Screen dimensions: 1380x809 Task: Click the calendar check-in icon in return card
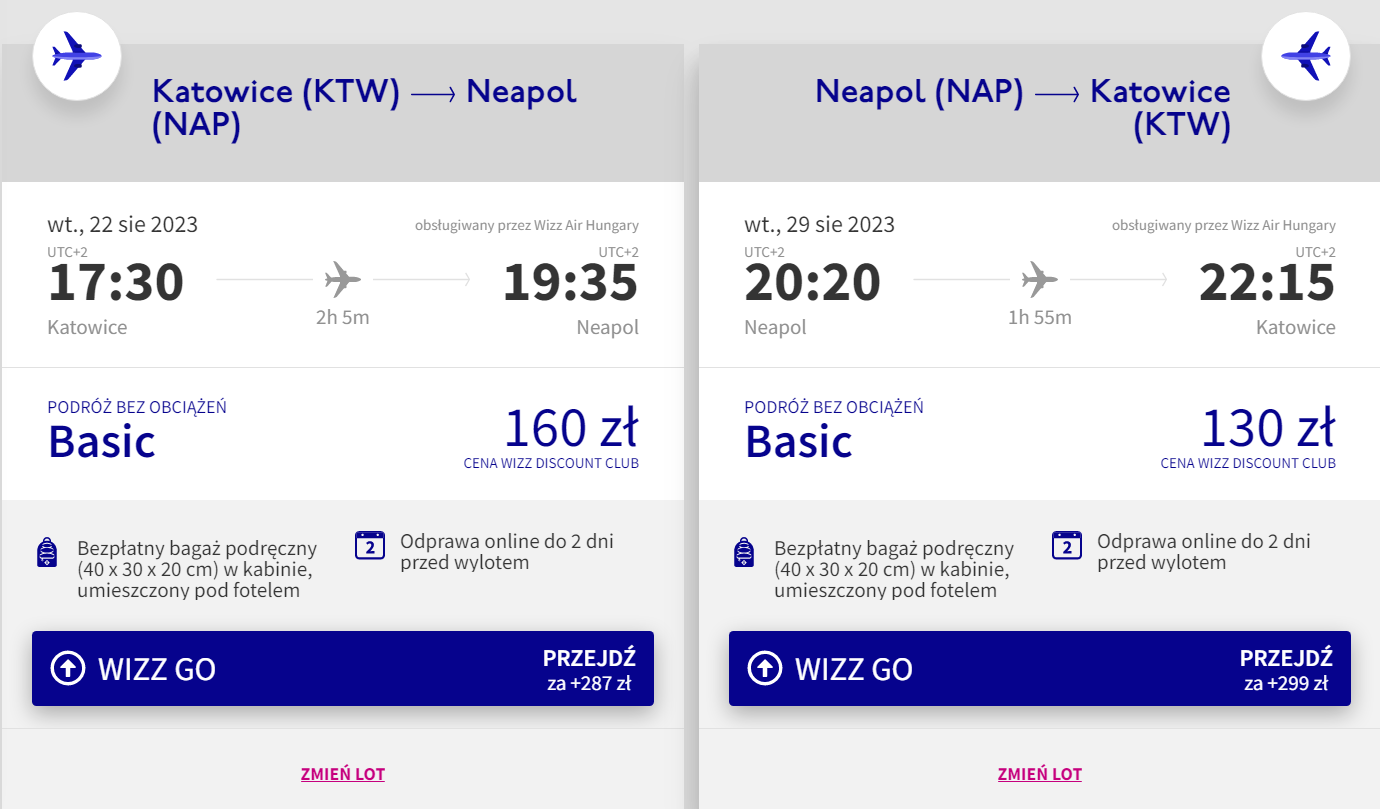[x=1067, y=545]
